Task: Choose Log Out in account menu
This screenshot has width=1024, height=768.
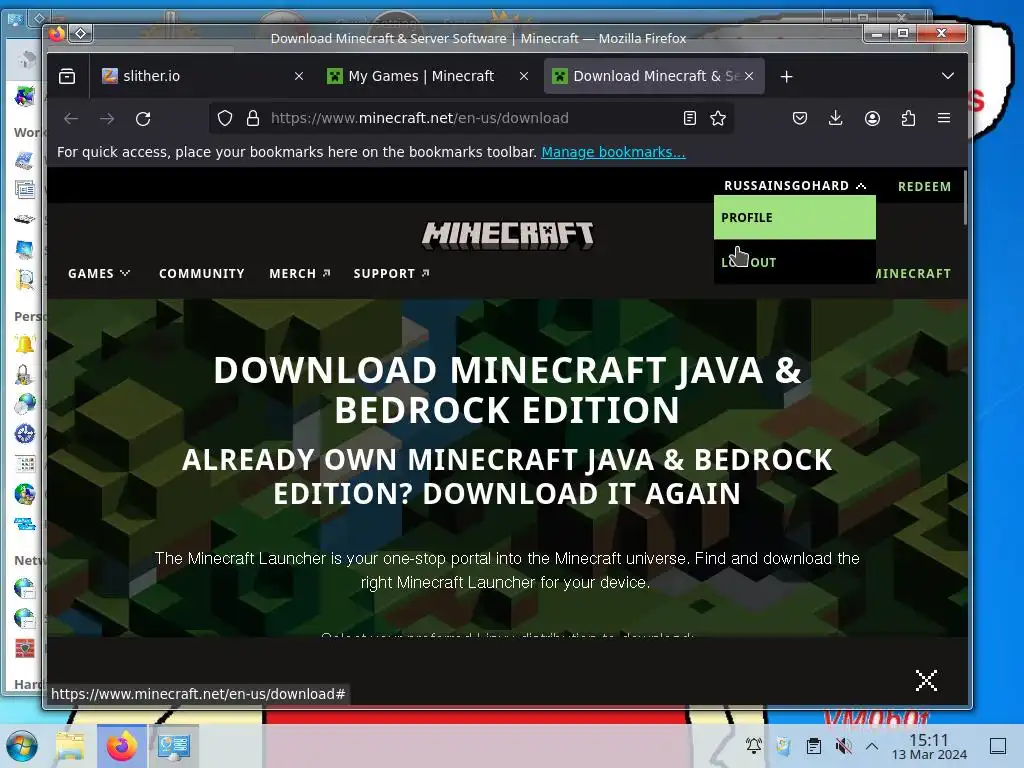Action: click(x=795, y=262)
